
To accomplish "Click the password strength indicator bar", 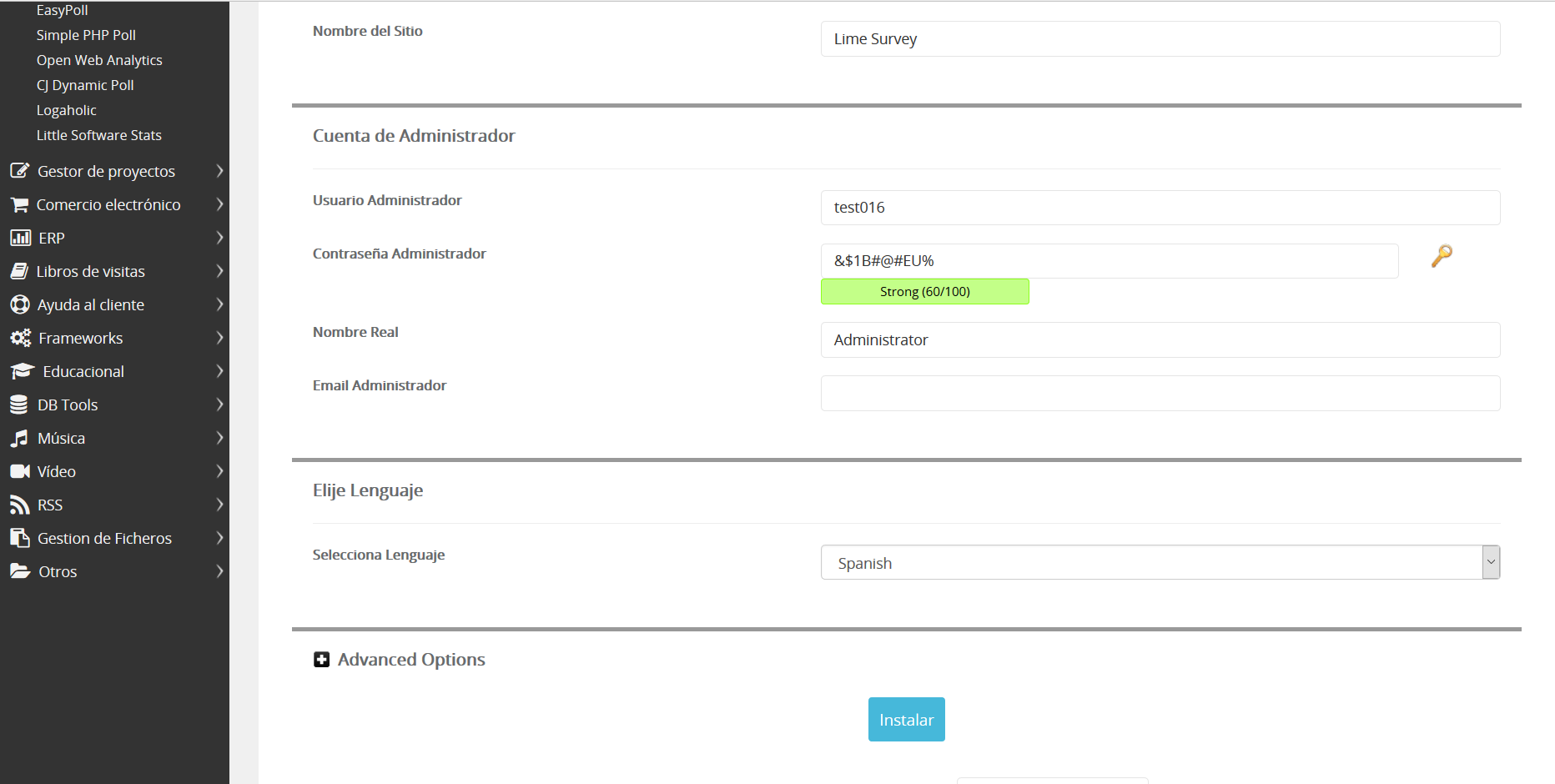I will (924, 292).
